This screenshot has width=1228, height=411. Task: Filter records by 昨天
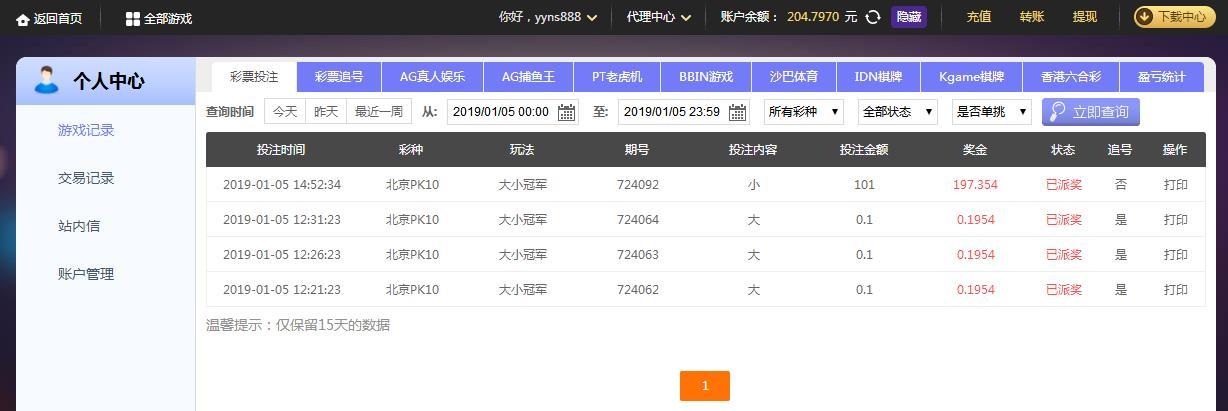(x=326, y=112)
